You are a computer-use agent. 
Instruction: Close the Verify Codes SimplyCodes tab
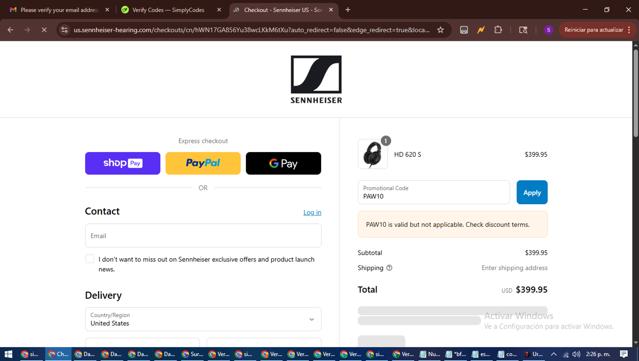pyautogui.click(x=219, y=10)
